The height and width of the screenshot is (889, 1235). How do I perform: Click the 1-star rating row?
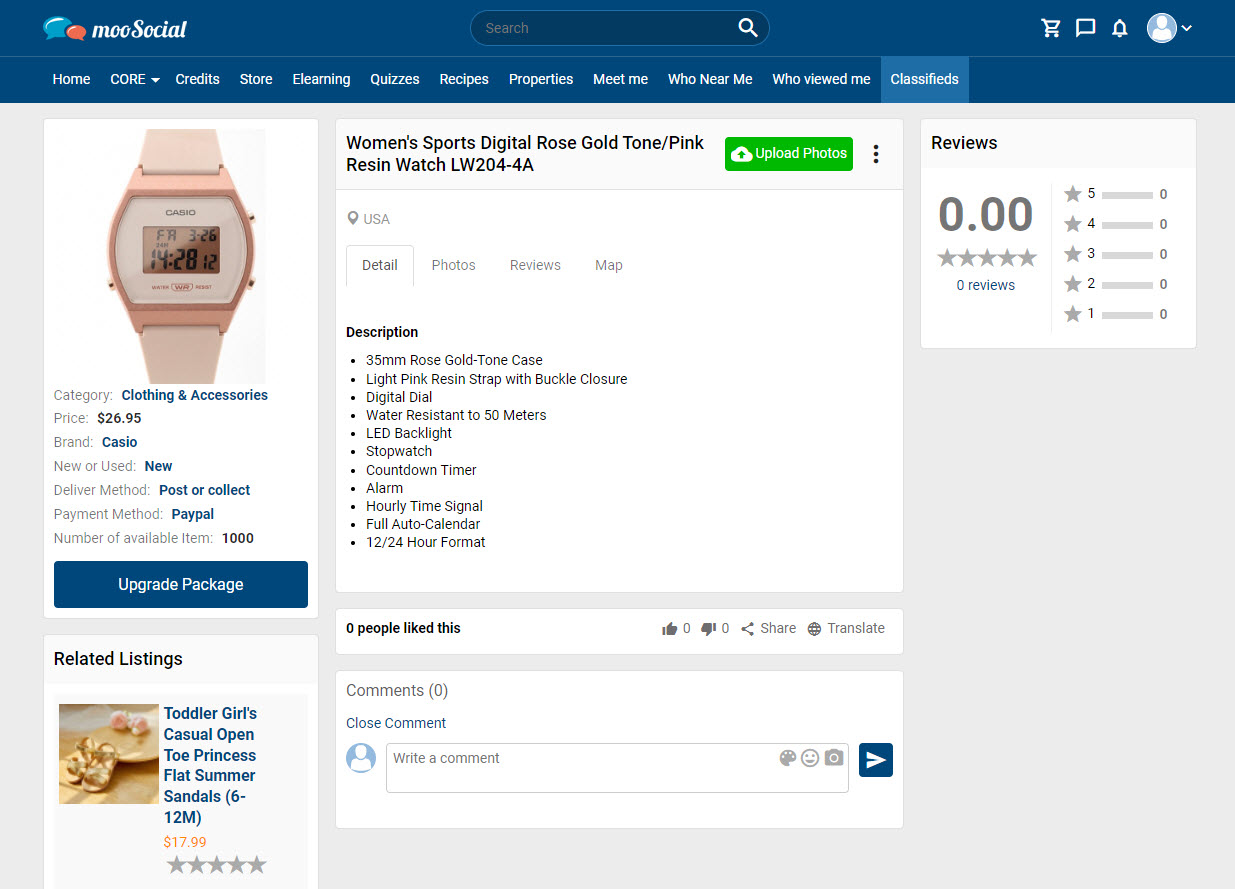click(1115, 314)
